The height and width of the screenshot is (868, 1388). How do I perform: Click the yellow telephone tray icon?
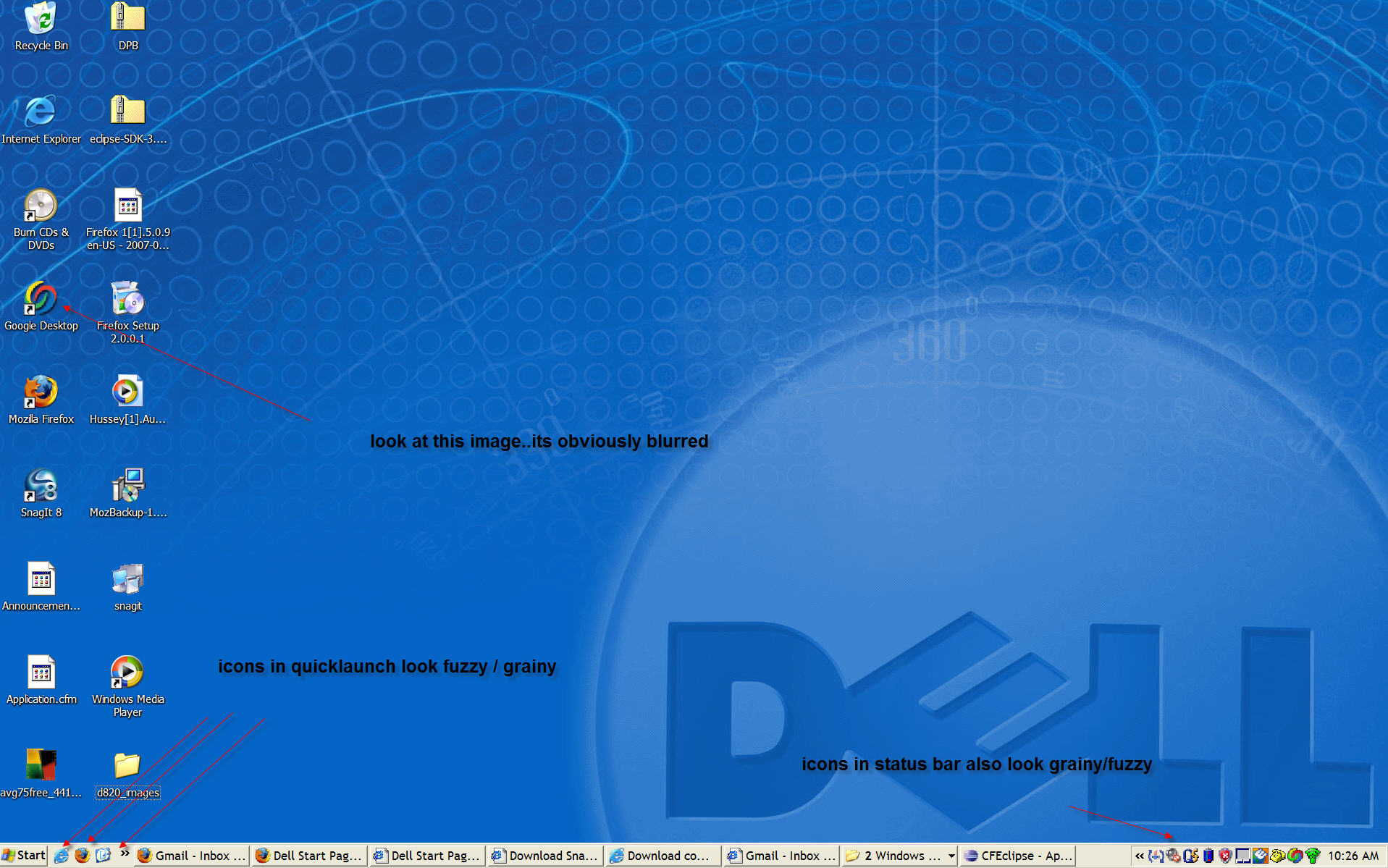1278,856
